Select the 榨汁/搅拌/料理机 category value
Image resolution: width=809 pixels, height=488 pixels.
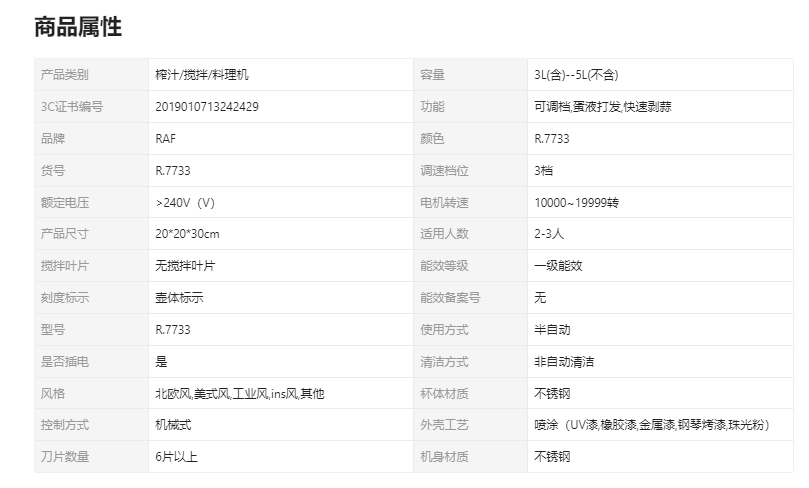(202, 75)
